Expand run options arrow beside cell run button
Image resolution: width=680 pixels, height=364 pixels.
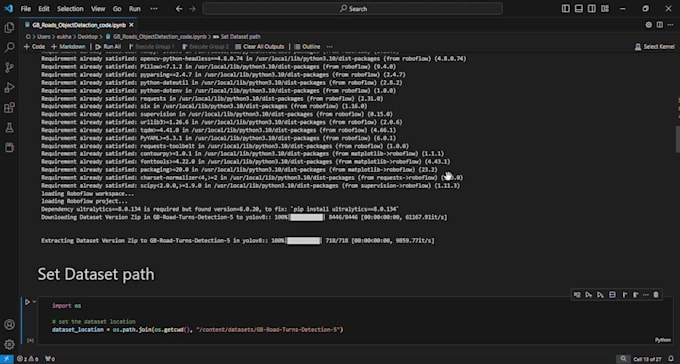pyautogui.click(x=34, y=302)
